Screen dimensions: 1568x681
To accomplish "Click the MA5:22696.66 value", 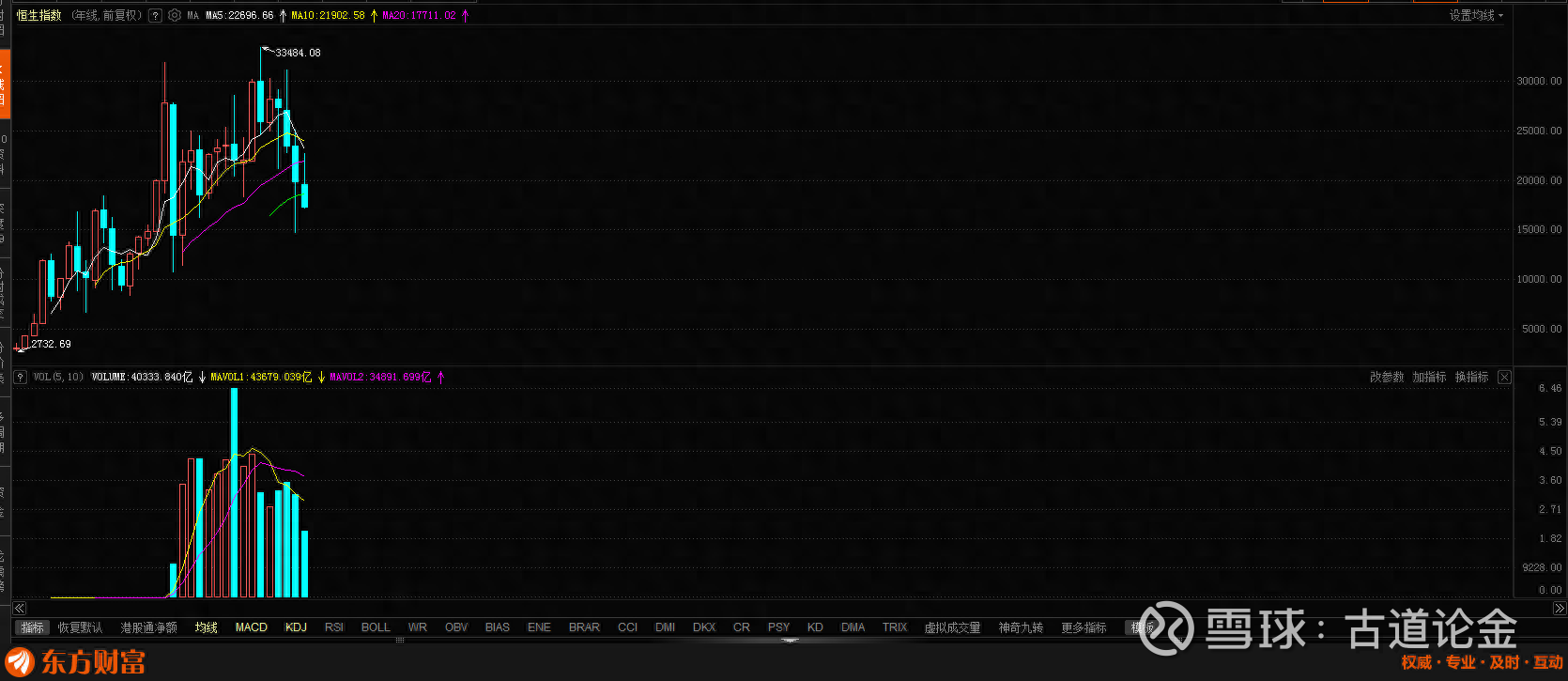I will tap(239, 16).
